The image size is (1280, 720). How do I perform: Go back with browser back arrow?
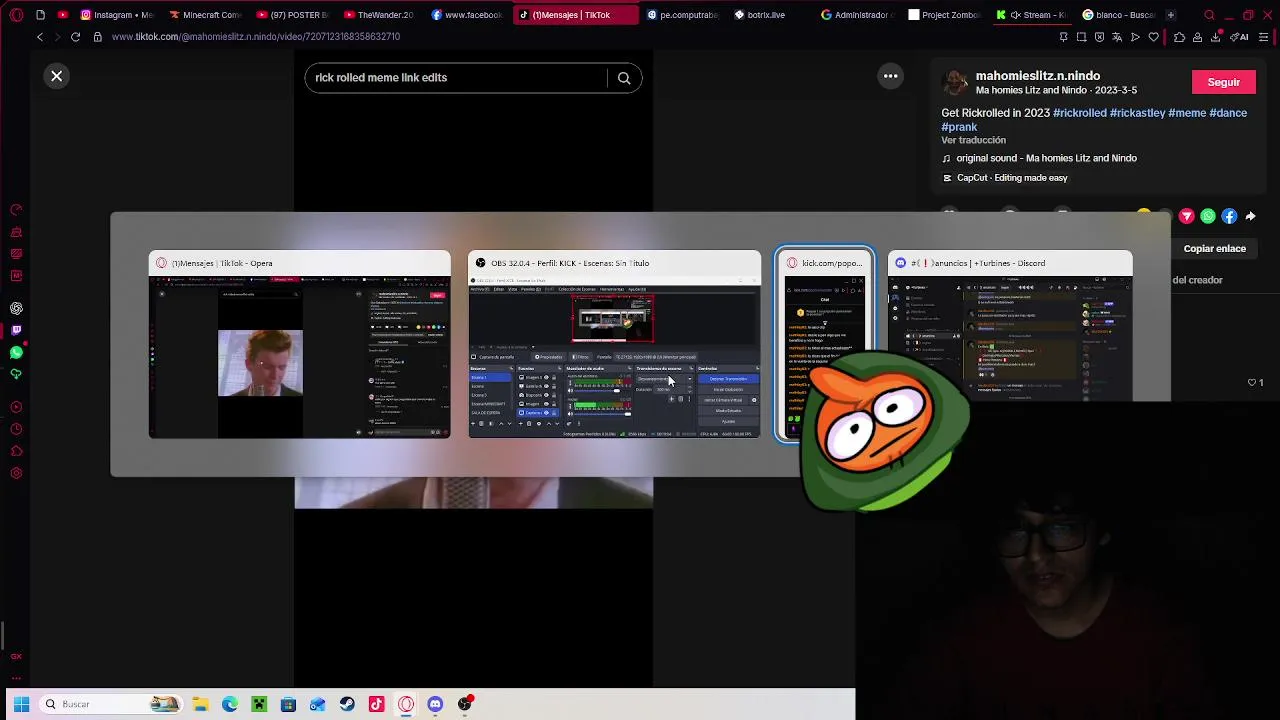click(40, 37)
